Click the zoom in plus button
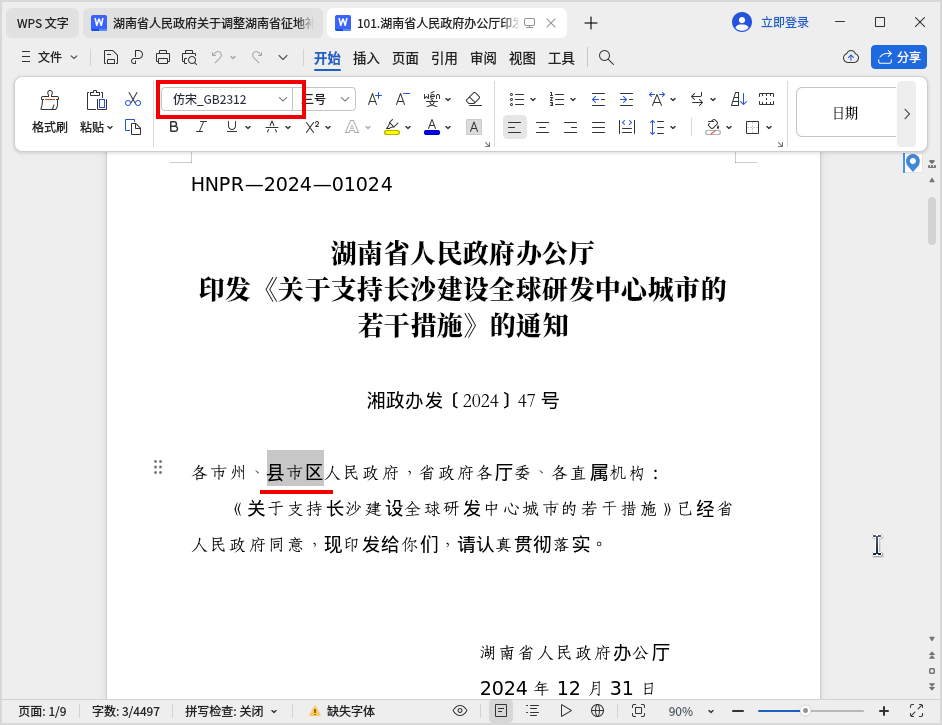Image resolution: width=942 pixels, height=725 pixels. coord(883,711)
